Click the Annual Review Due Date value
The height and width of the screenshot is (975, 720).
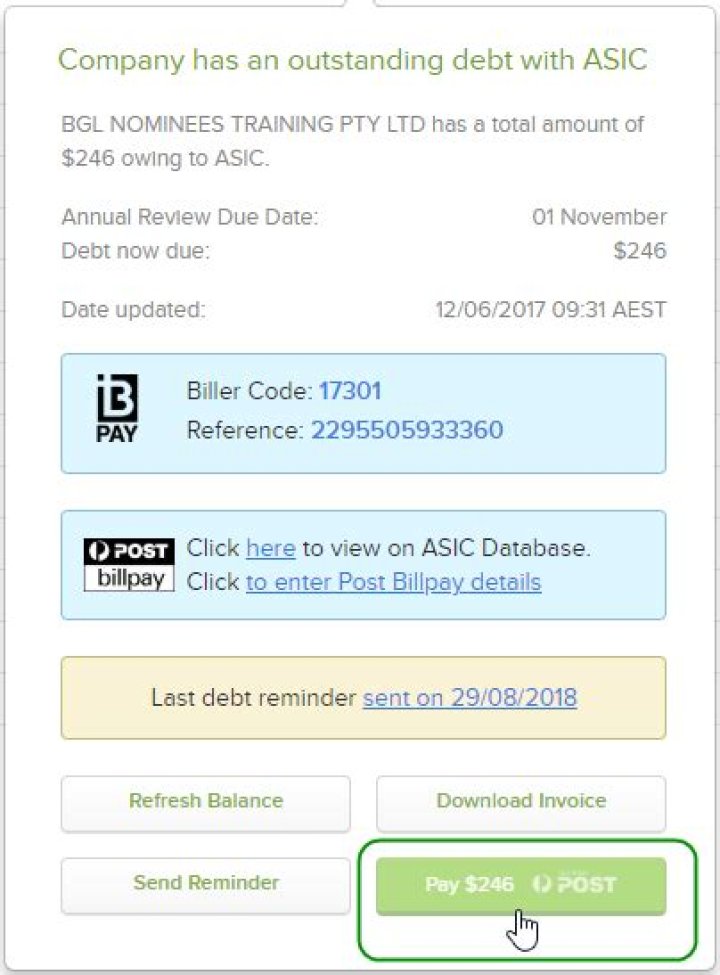tap(598, 217)
